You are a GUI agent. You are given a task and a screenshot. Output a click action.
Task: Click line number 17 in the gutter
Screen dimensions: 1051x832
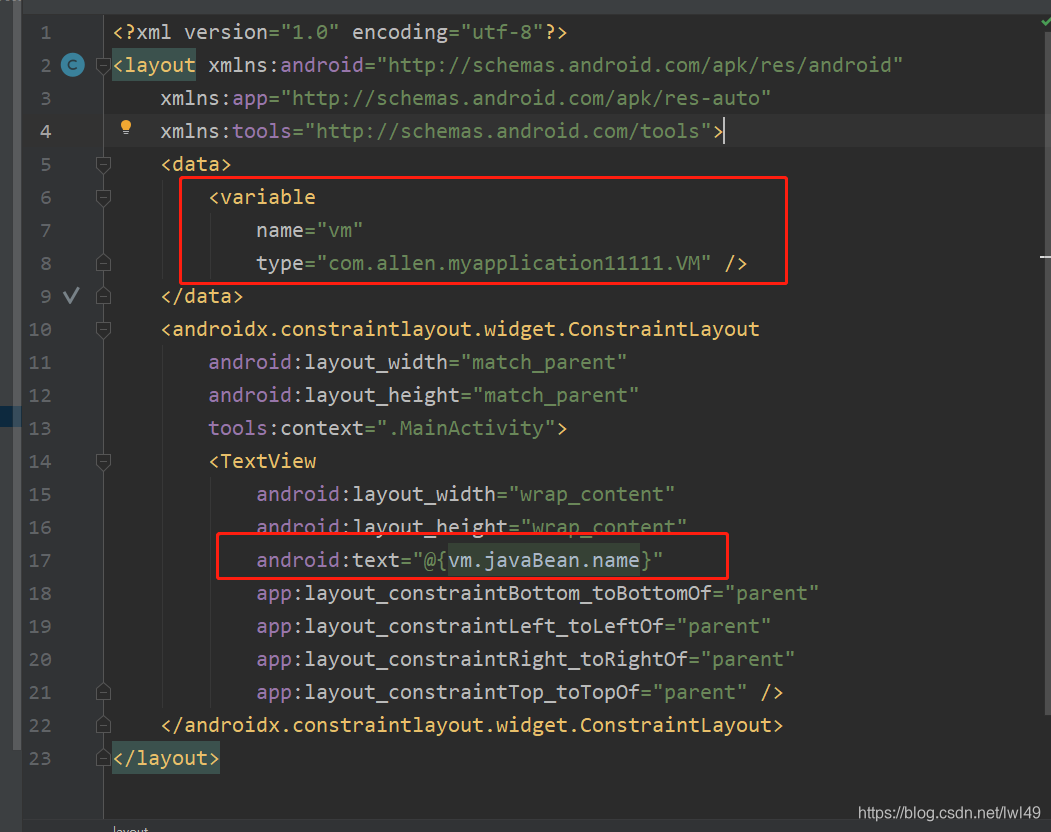40,560
